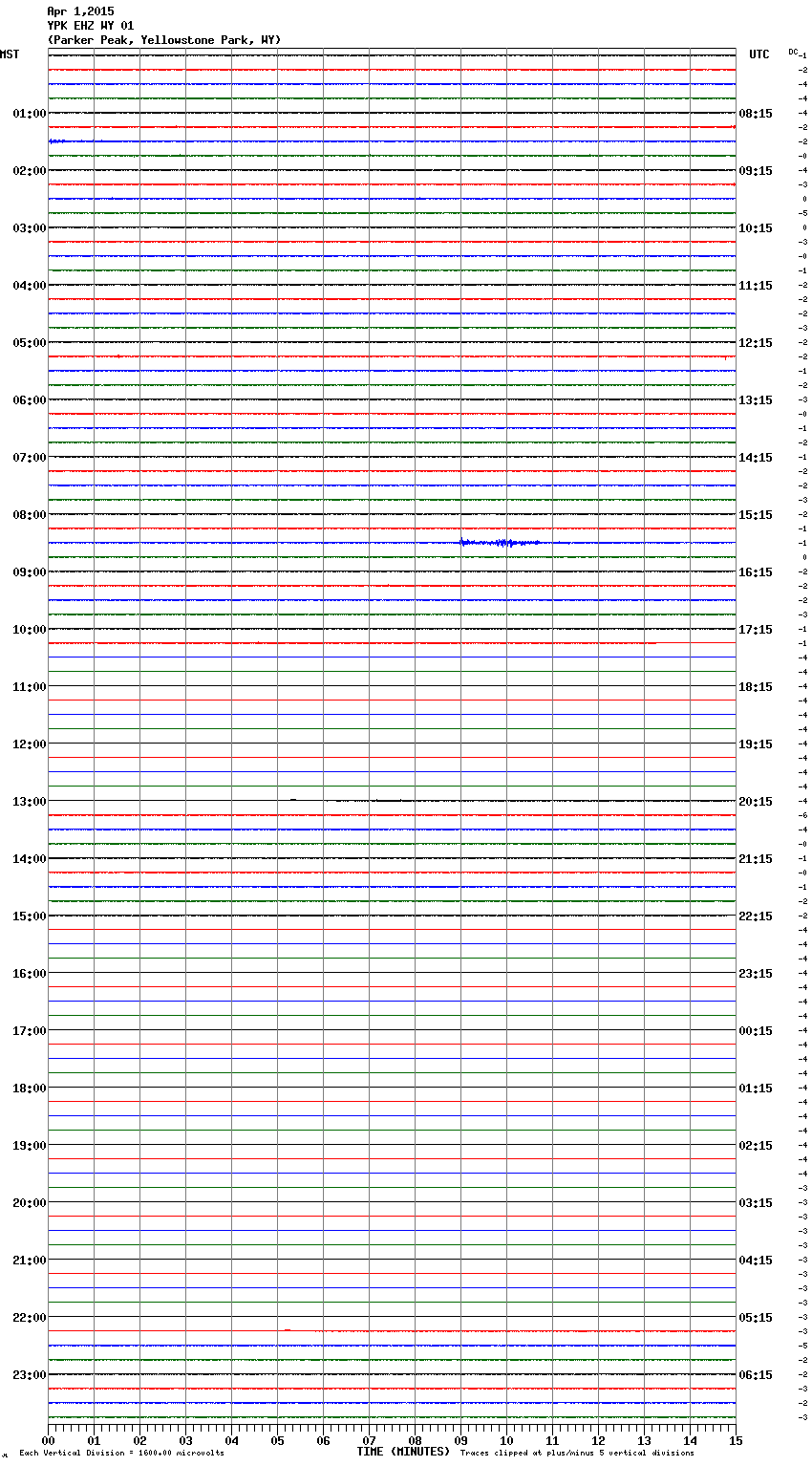This screenshot has height=1466, width=812.
Task: Click the "UTC" column header
Action: click(759, 54)
